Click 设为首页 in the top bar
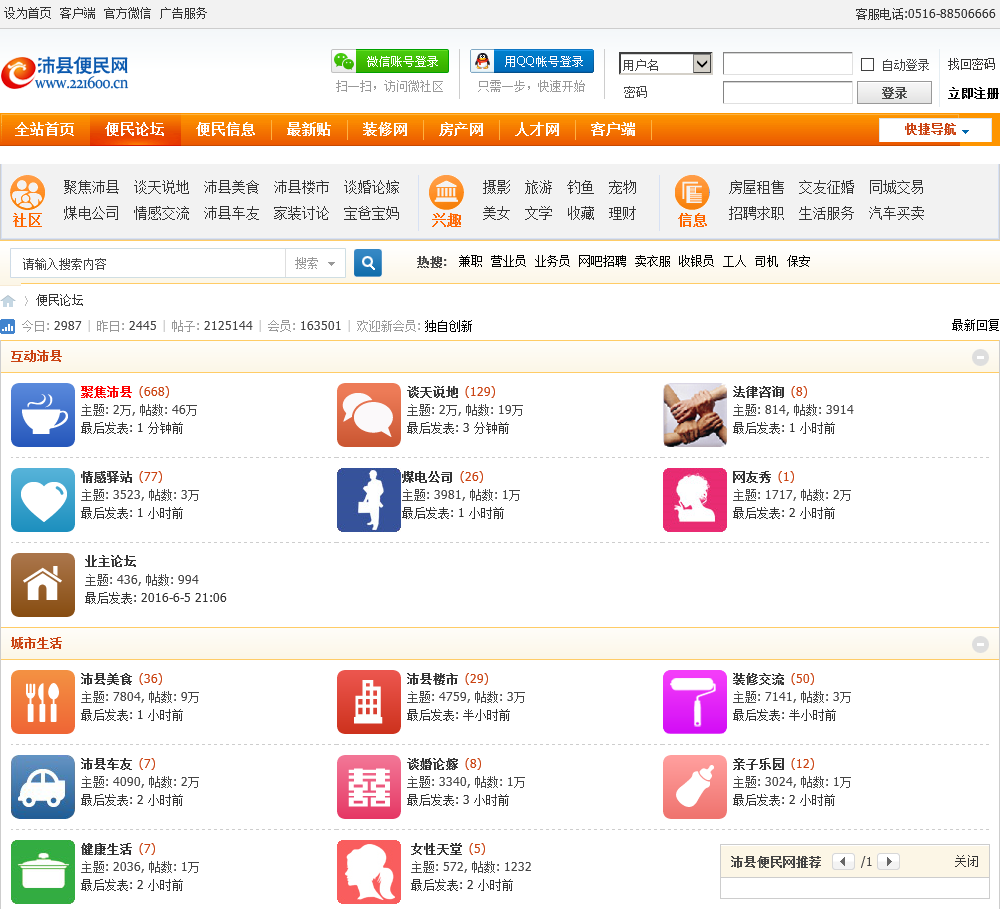The image size is (1000, 909). point(27,13)
